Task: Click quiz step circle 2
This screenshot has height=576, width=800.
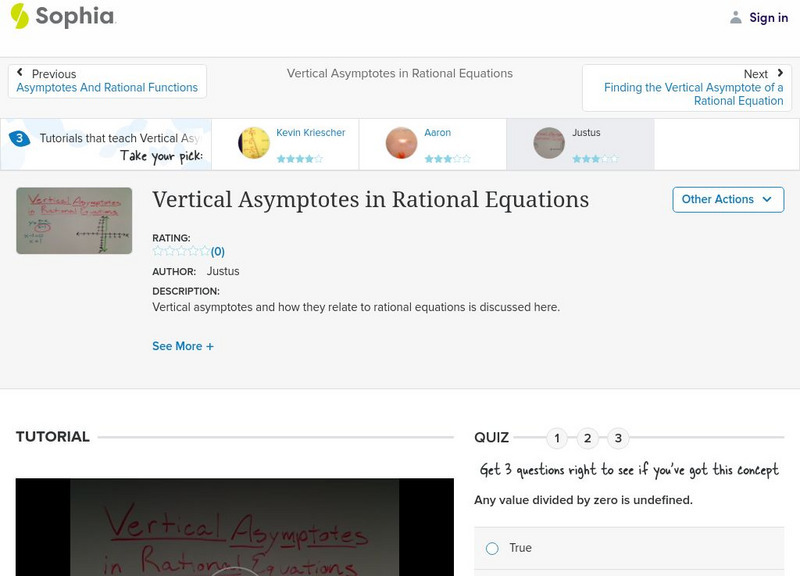Action: 587,437
